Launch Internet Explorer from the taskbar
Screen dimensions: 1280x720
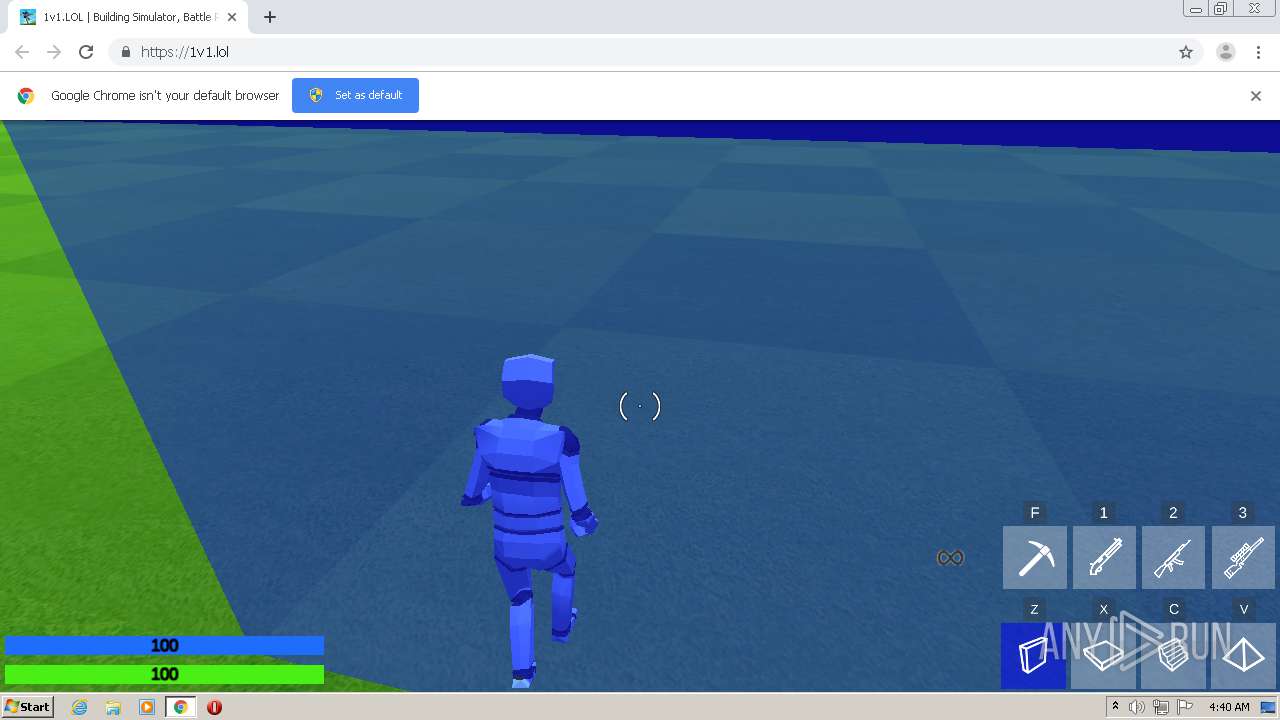coord(79,707)
